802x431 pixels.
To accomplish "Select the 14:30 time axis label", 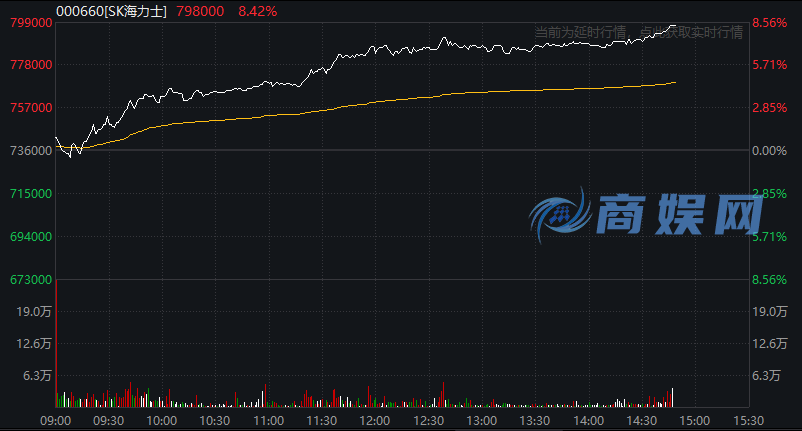I will [x=641, y=421].
